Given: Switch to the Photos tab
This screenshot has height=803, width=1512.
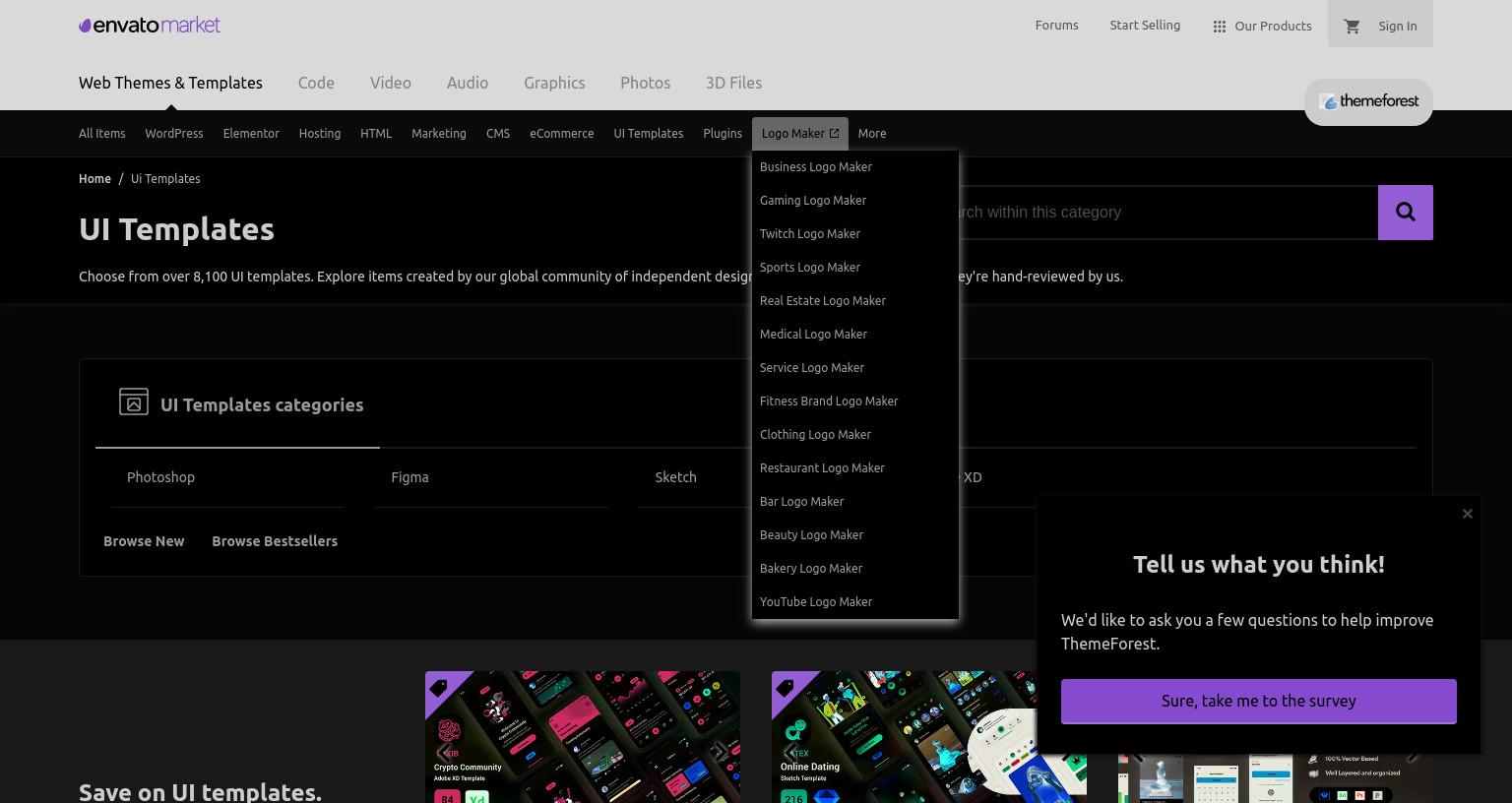Looking at the screenshot, I should [x=645, y=83].
